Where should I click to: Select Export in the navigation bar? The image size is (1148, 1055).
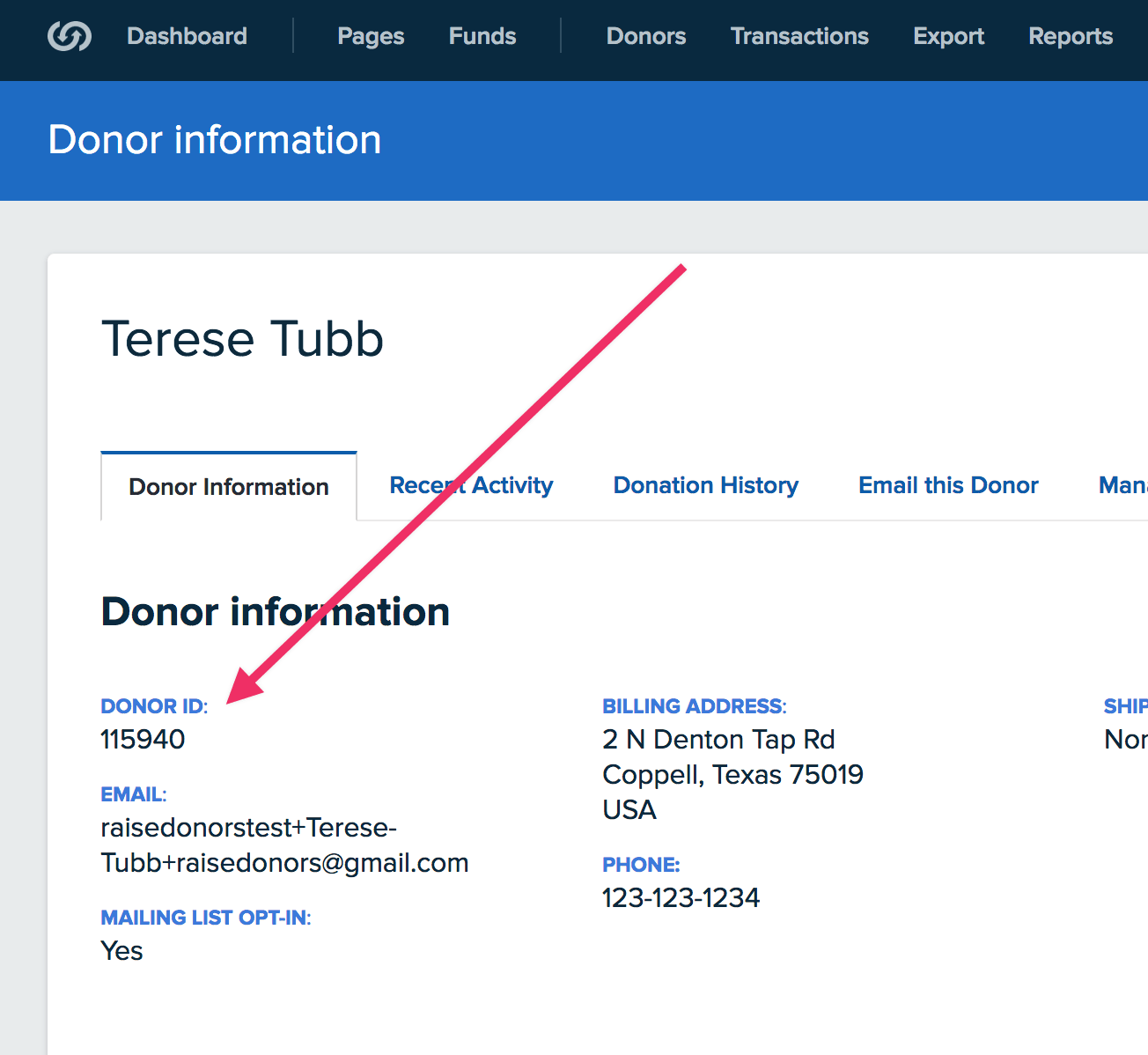tap(948, 36)
